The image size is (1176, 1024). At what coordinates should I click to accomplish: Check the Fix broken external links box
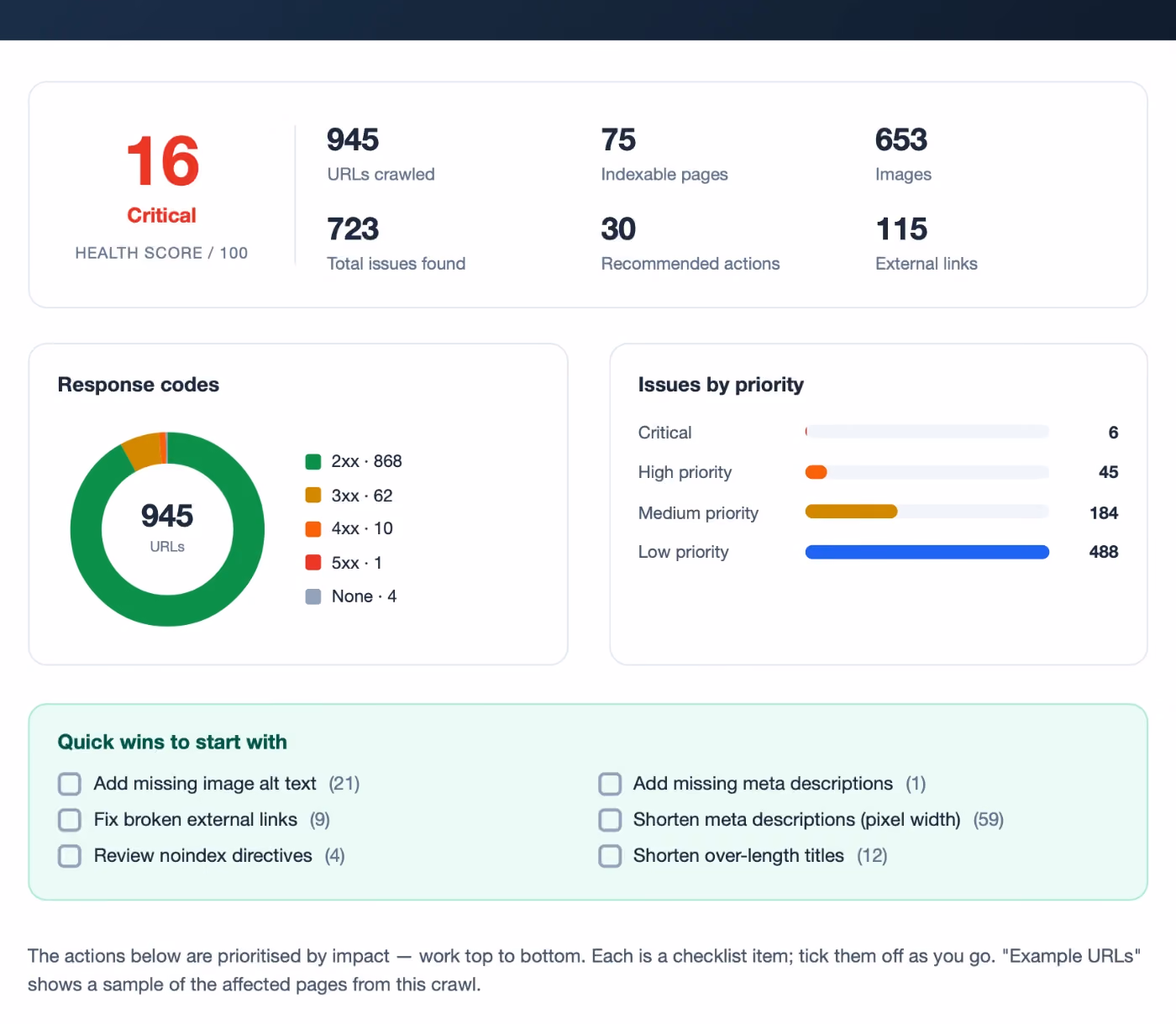tap(70, 820)
